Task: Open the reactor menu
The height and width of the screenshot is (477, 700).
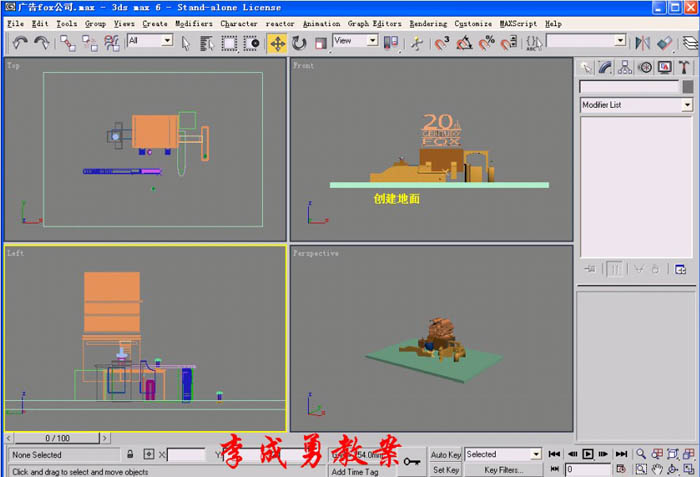Action: click(280, 24)
